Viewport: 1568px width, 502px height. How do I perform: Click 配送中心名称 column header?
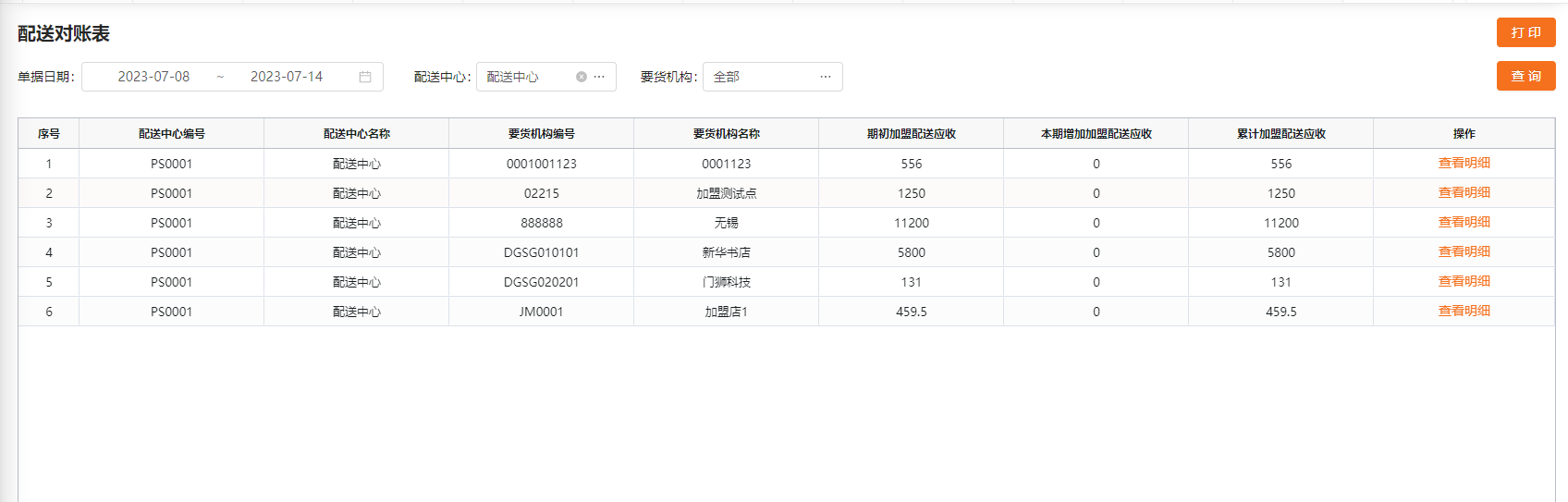point(357,134)
